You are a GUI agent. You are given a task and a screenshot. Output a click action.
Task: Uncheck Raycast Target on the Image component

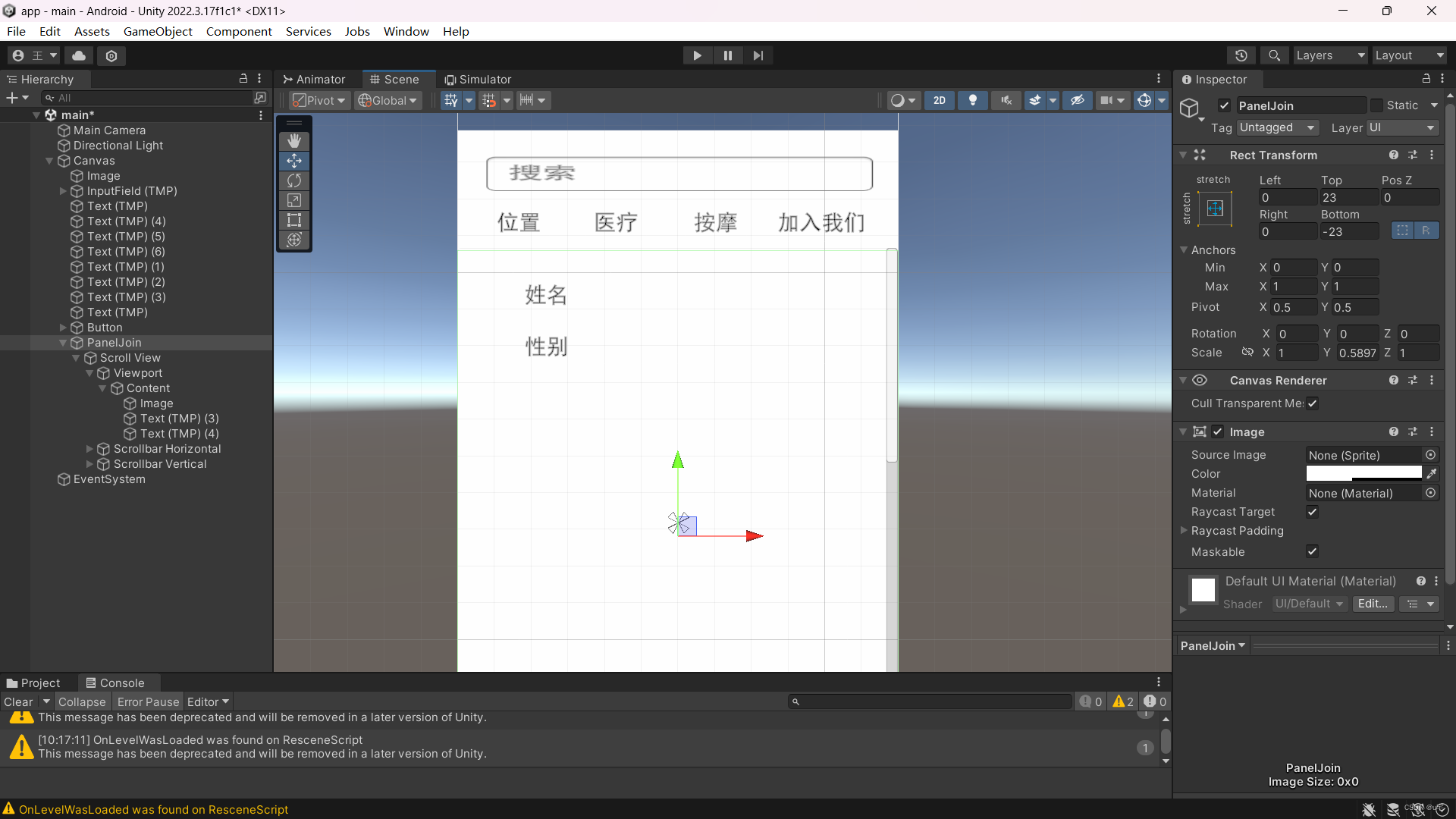coord(1312,512)
